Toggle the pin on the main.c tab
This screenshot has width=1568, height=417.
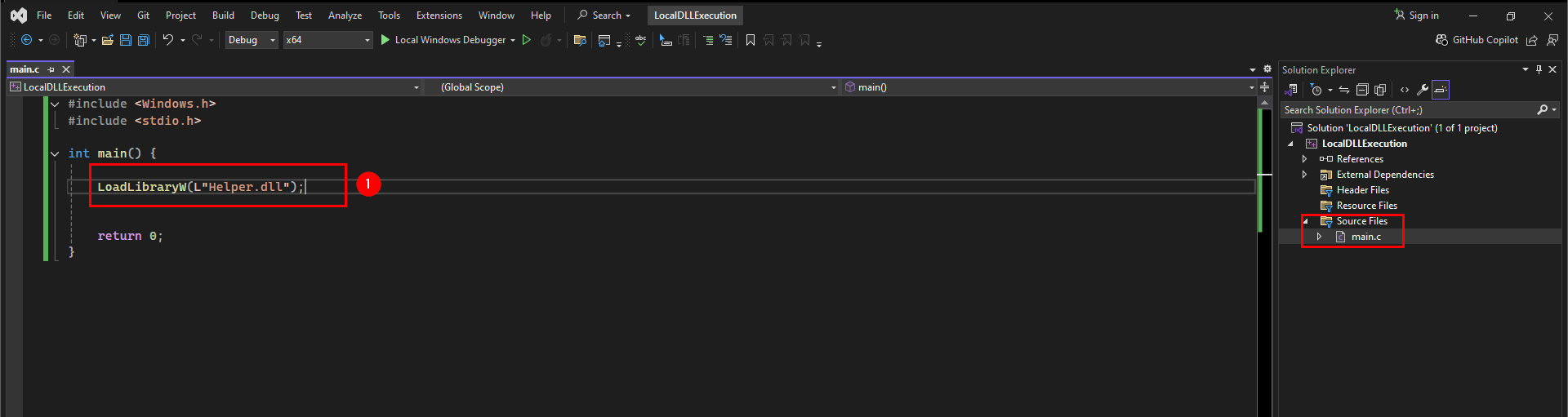click(51, 69)
